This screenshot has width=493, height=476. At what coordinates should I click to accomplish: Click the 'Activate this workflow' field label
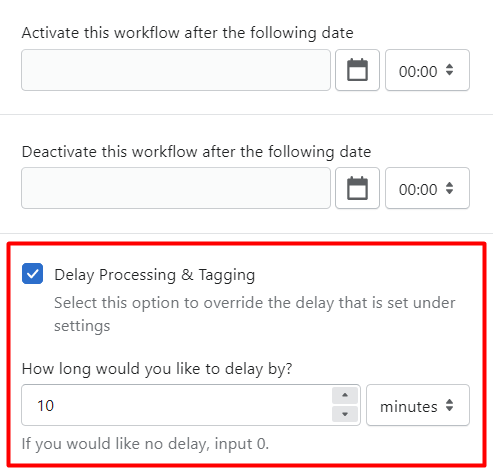pos(188,33)
